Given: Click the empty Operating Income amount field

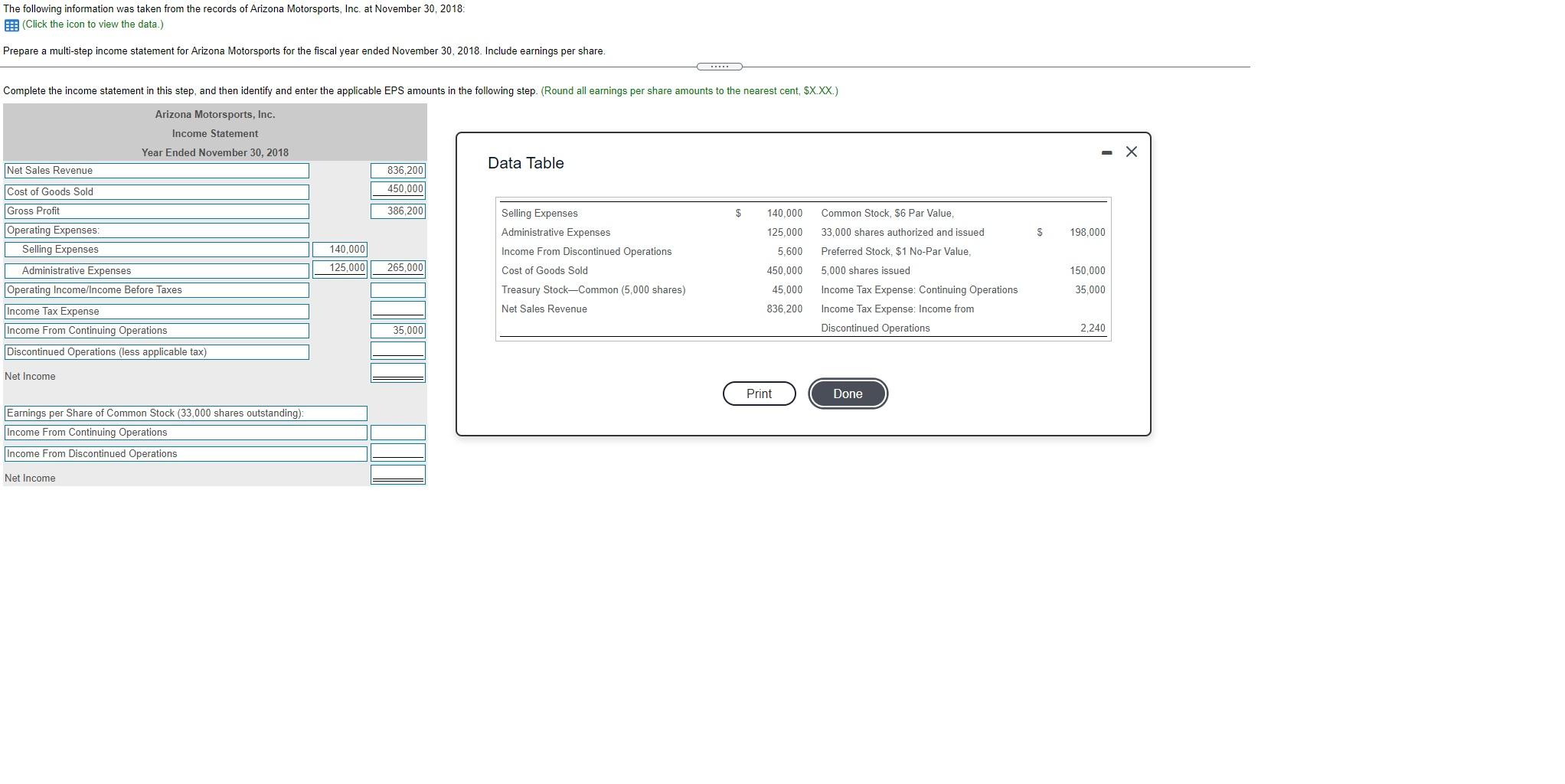Looking at the screenshot, I should [x=398, y=290].
